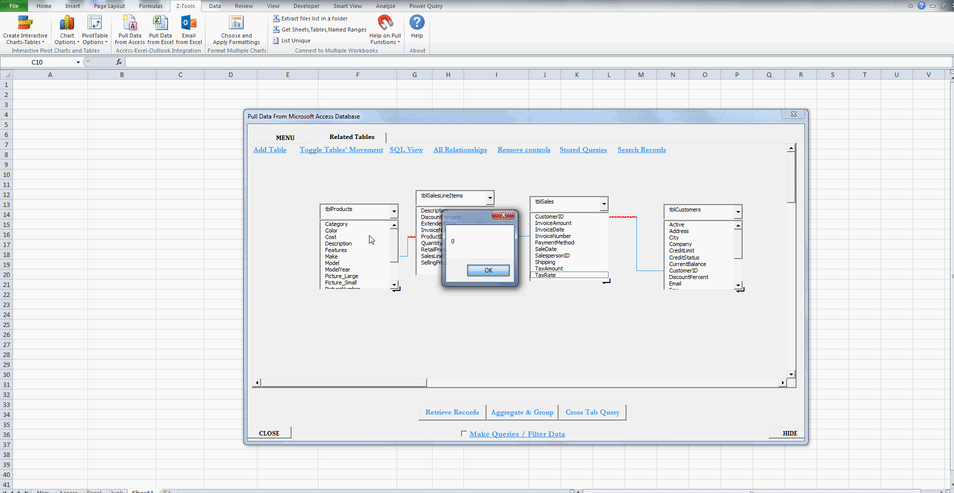Select the Category field in tblProducts

coord(336,224)
